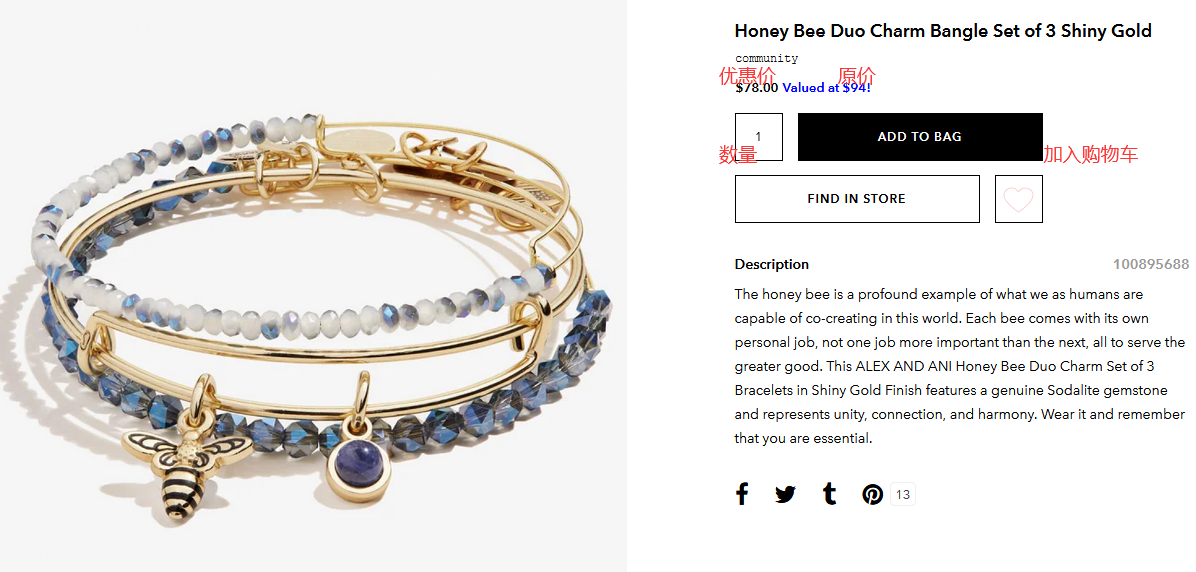Click the product number 100895688
The width and height of the screenshot is (1196, 572).
click(1150, 265)
